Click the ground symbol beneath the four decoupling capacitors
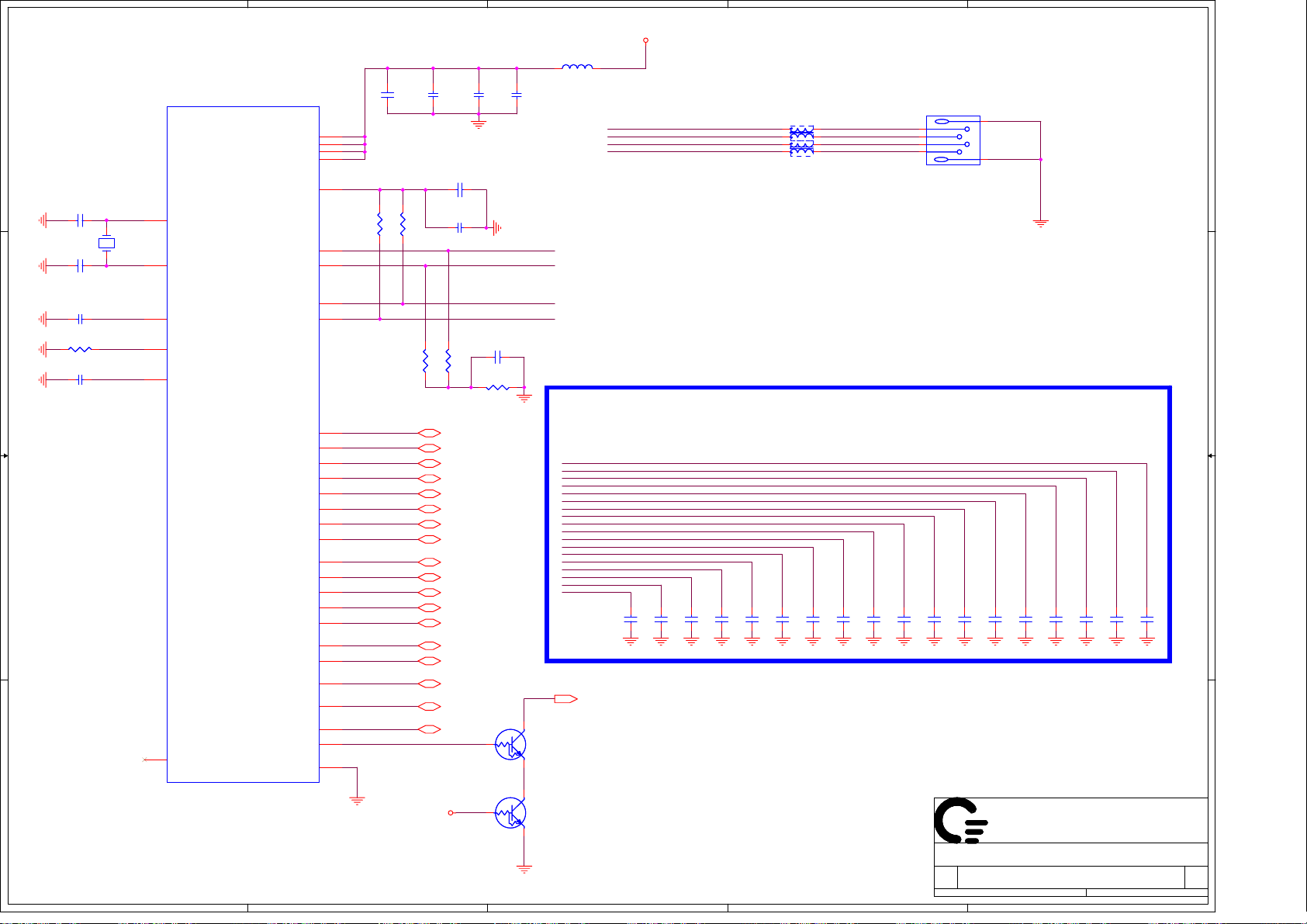This screenshot has height=924, width=1307. coord(479,123)
